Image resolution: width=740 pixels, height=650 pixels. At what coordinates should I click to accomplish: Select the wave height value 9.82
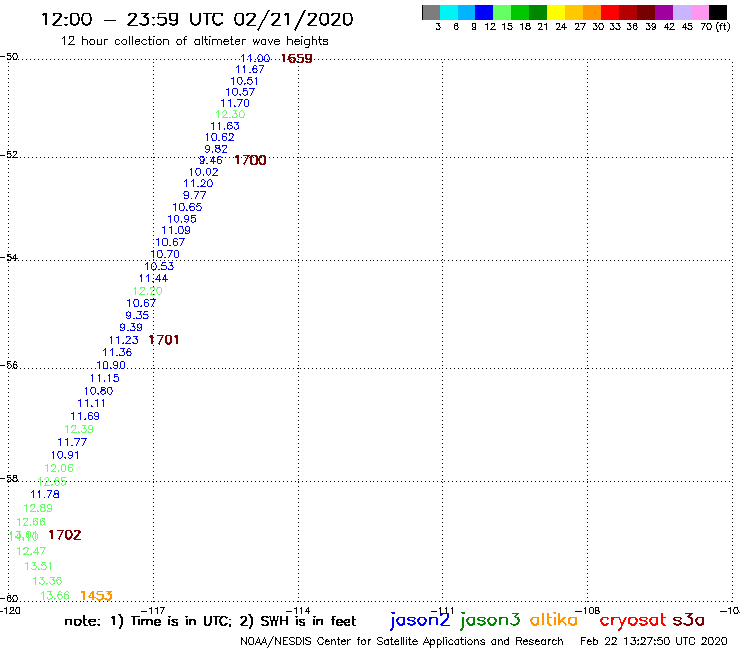(x=216, y=149)
